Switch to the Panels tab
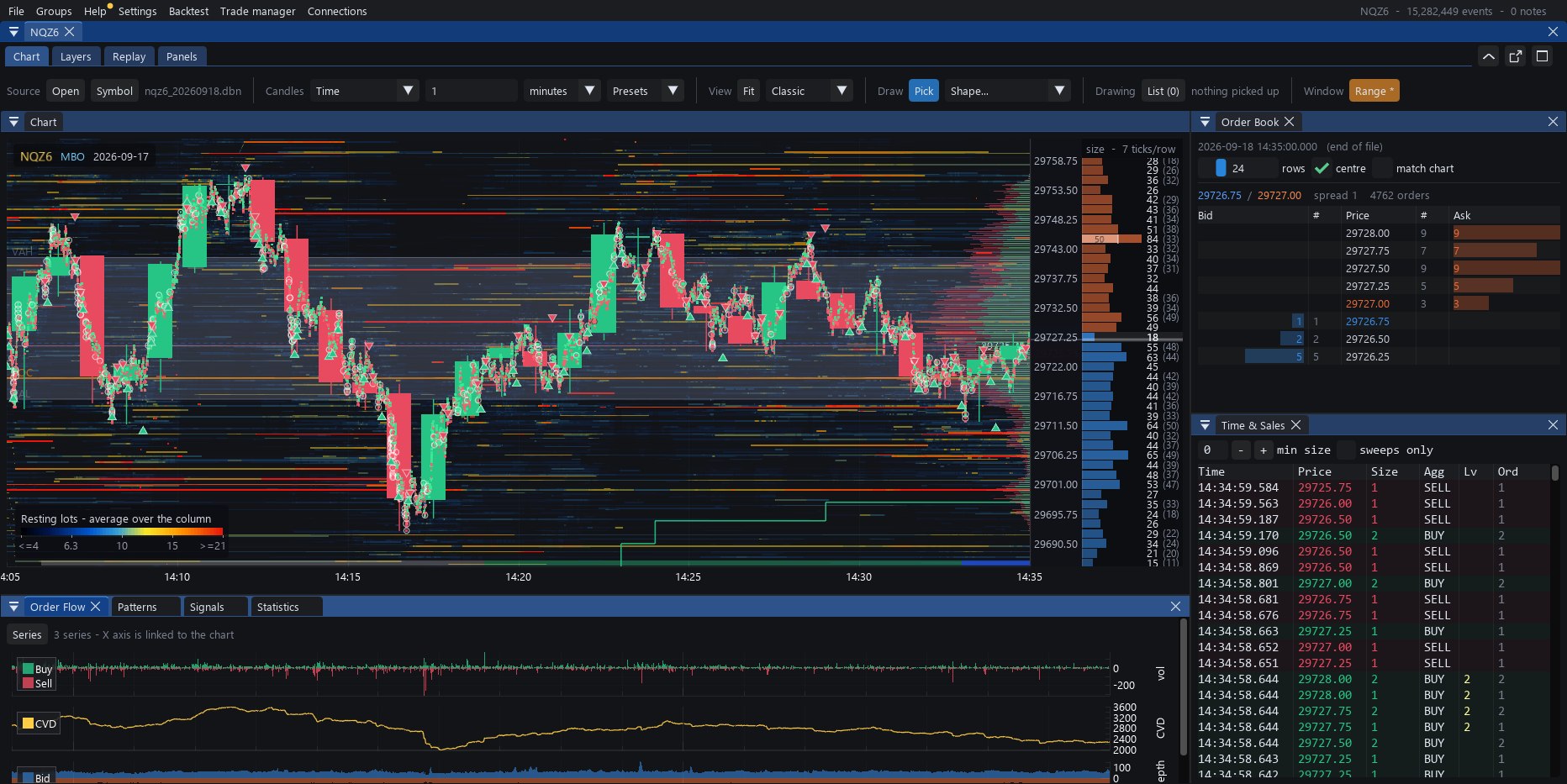Image resolution: width=1567 pixels, height=784 pixels. (182, 56)
